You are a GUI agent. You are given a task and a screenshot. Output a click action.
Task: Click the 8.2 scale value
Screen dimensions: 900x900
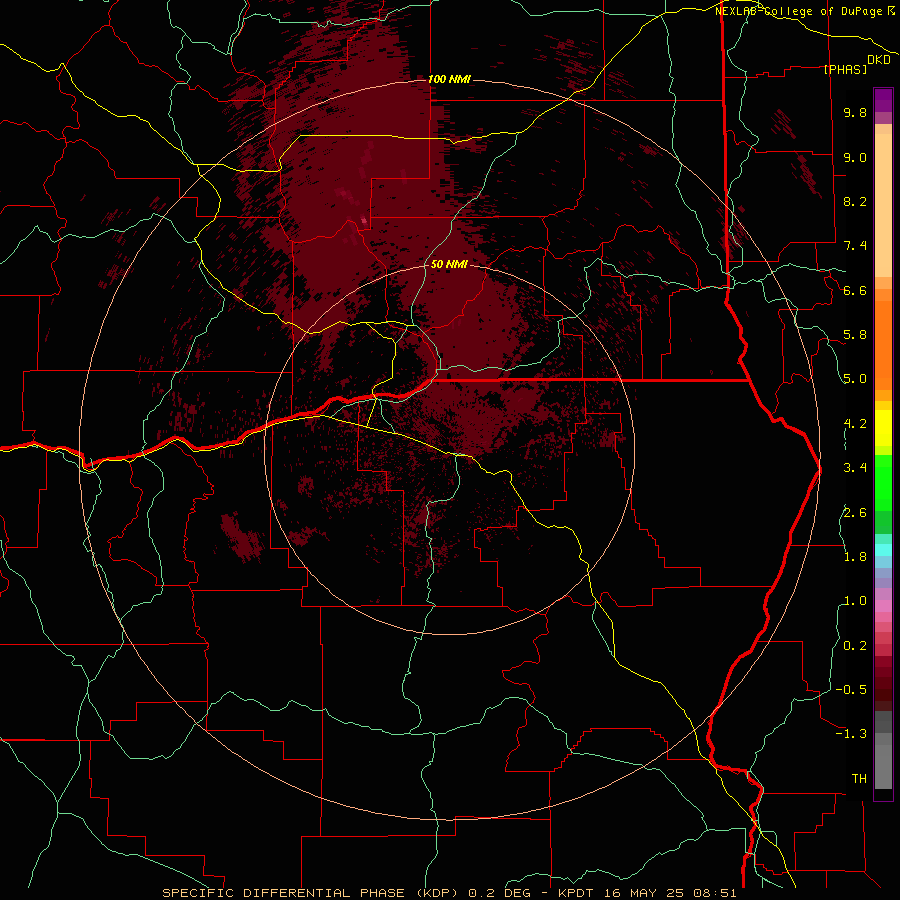855,201
